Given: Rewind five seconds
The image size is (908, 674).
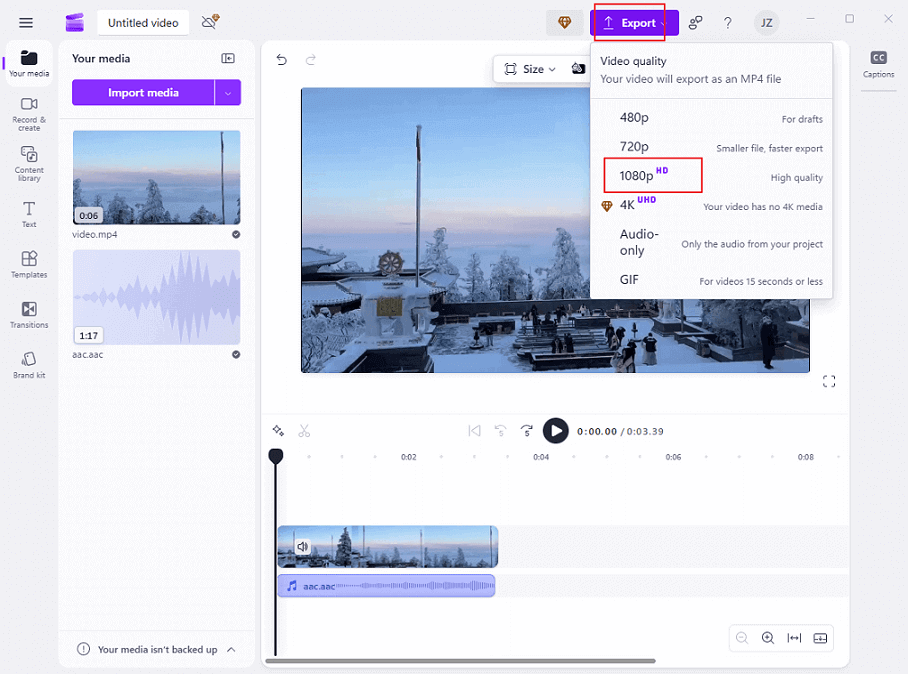Looking at the screenshot, I should [500, 431].
